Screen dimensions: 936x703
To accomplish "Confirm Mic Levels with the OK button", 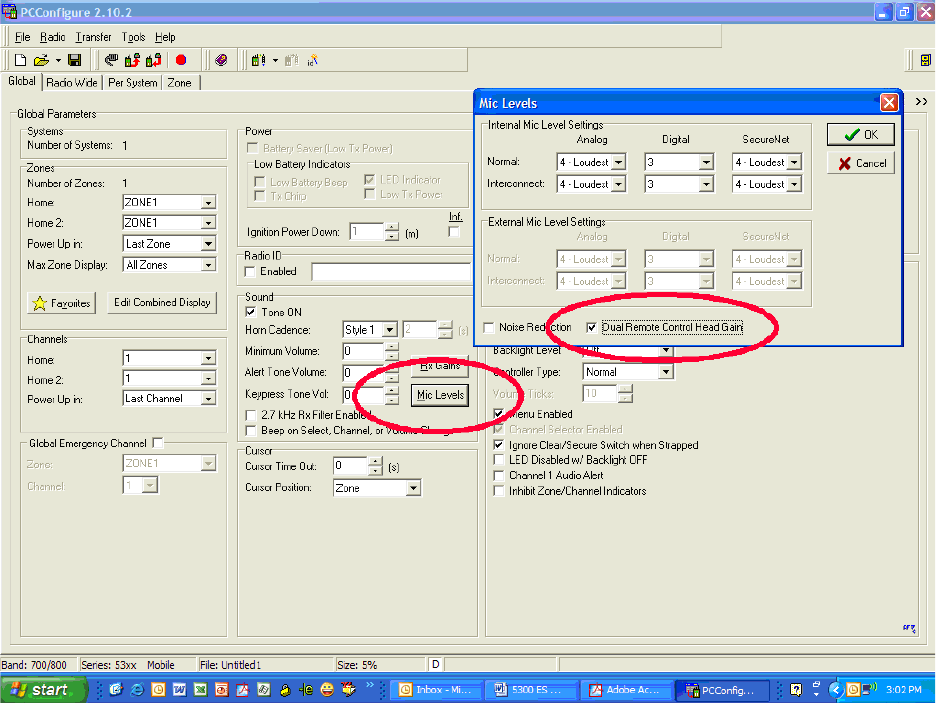I will (861, 135).
